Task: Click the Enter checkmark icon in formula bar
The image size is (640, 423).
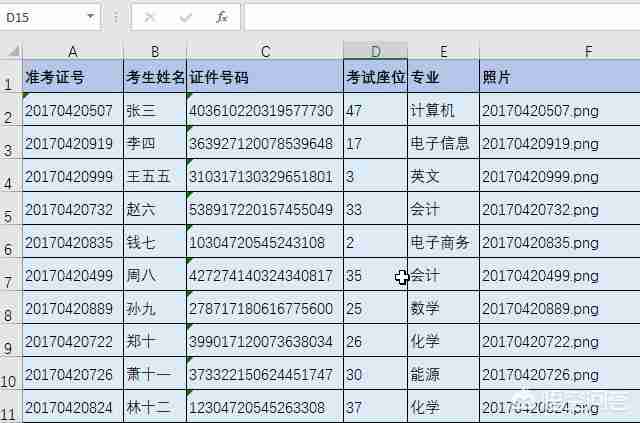Action: click(x=186, y=17)
